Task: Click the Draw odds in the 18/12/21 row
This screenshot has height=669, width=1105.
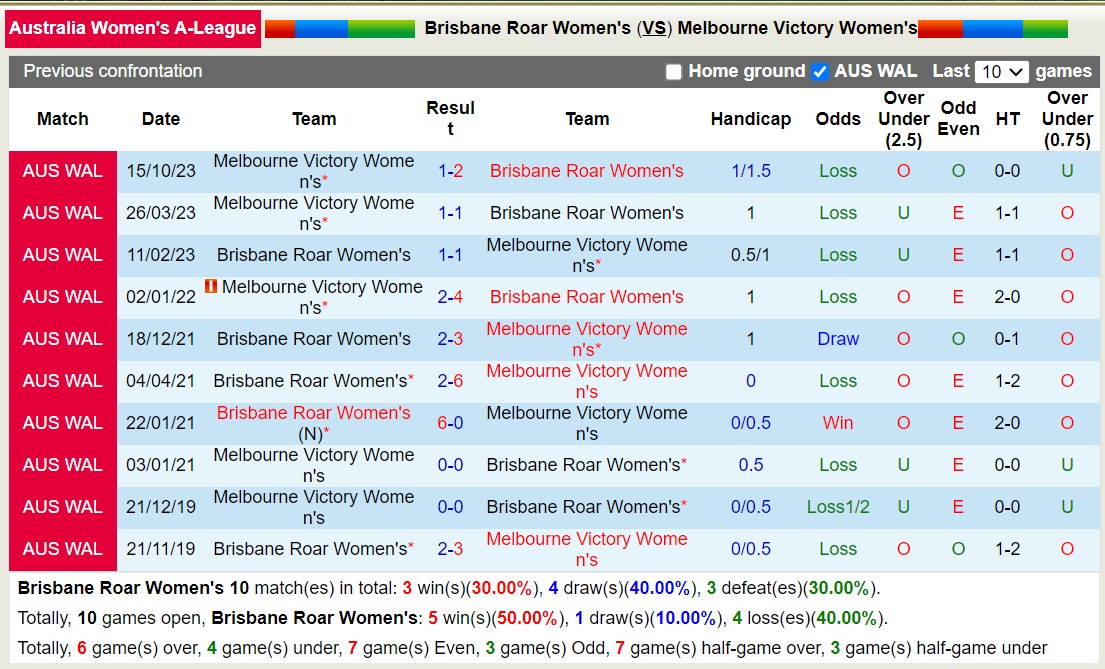Action: click(837, 339)
